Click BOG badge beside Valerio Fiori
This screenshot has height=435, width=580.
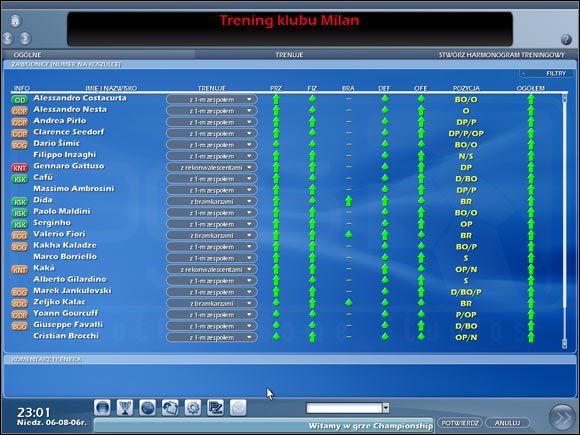click(x=20, y=236)
